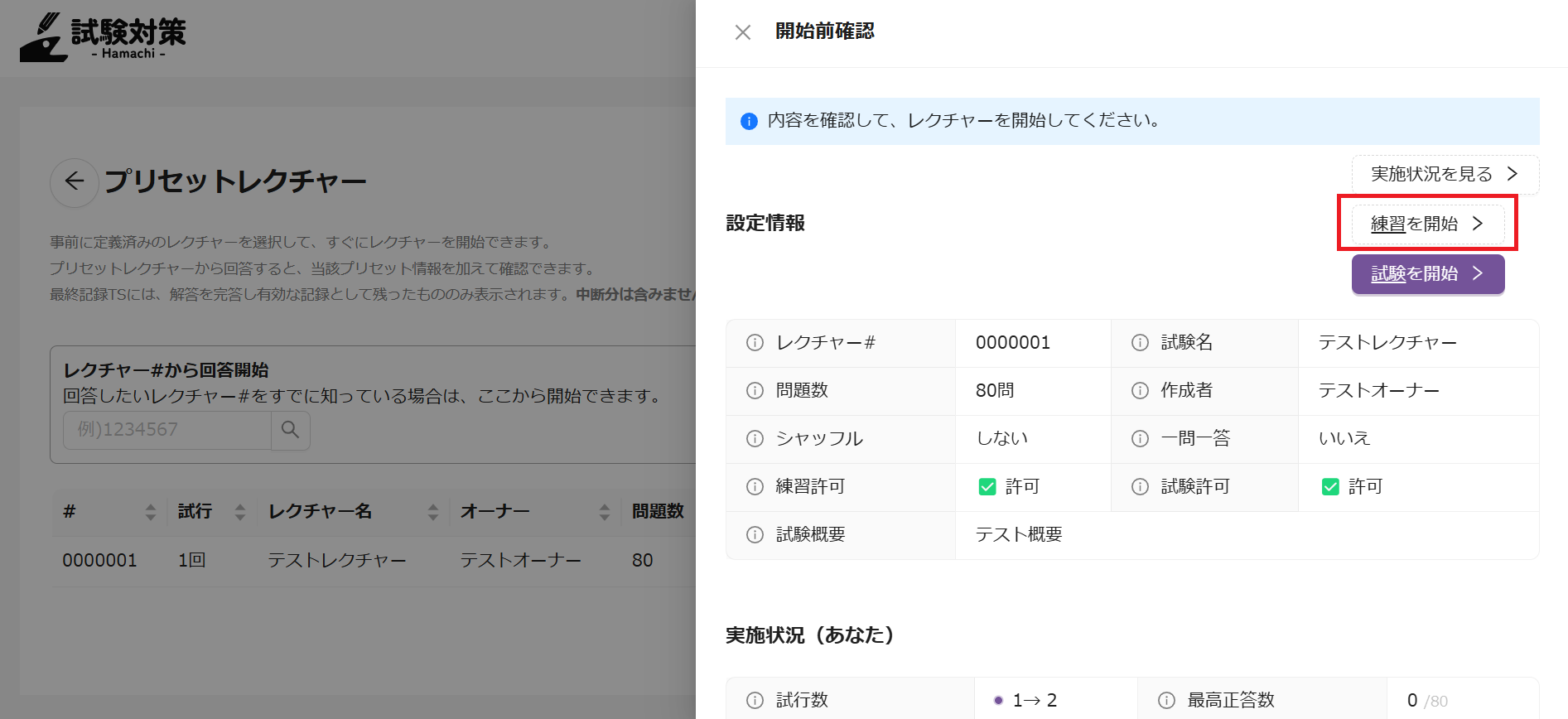Screen dimensions: 1568x719
Task: Click info icon beside 最高正答数
Action: [1166, 701]
